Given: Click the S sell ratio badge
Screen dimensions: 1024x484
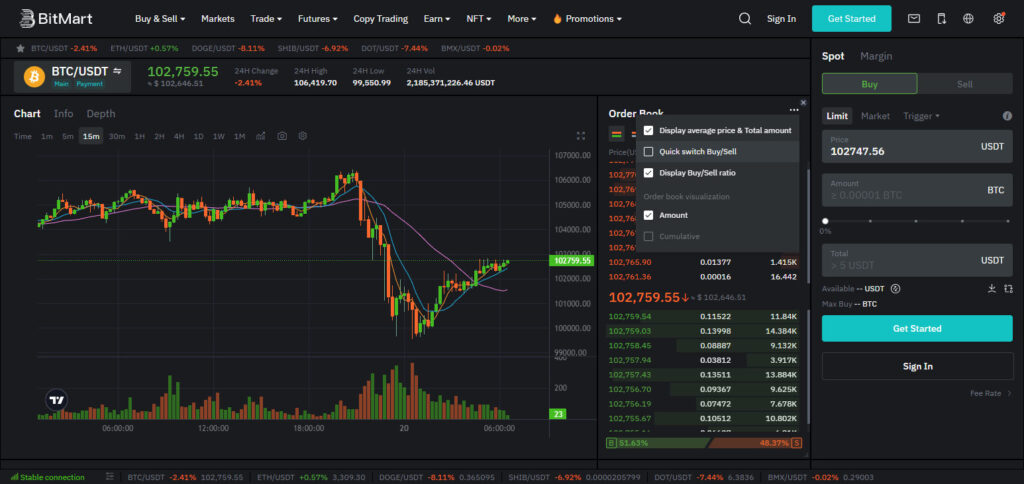Looking at the screenshot, I should [x=797, y=443].
